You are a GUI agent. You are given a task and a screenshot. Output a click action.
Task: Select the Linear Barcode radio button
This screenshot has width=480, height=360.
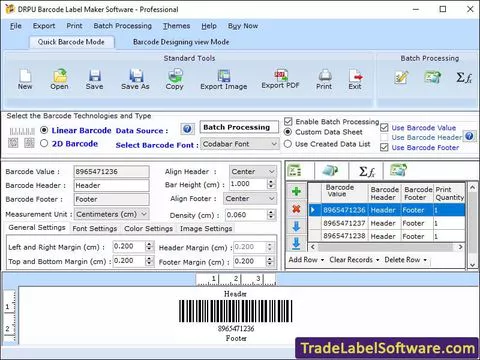[x=44, y=130]
